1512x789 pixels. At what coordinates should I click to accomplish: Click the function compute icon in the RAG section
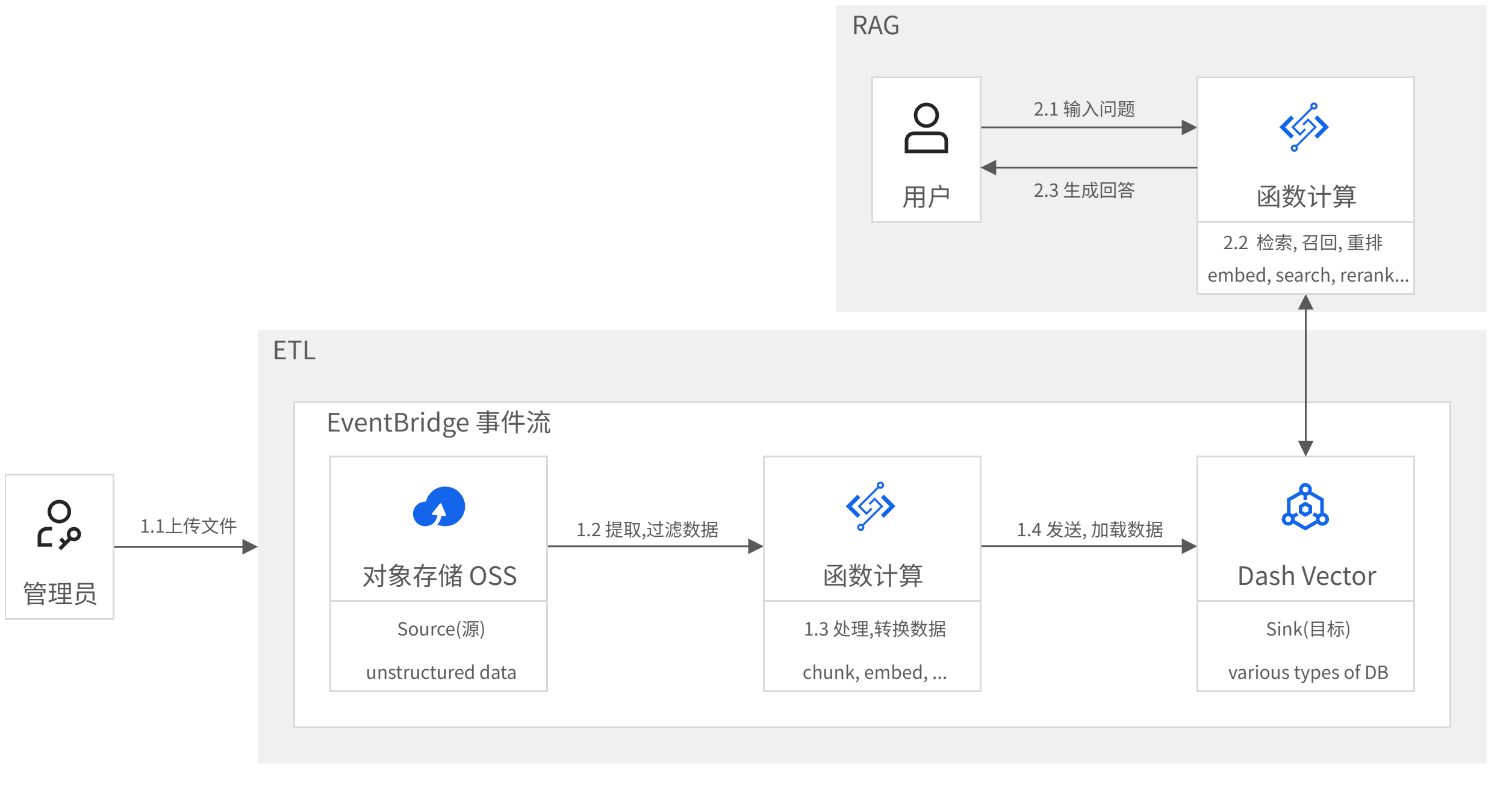pyautogui.click(x=1304, y=127)
